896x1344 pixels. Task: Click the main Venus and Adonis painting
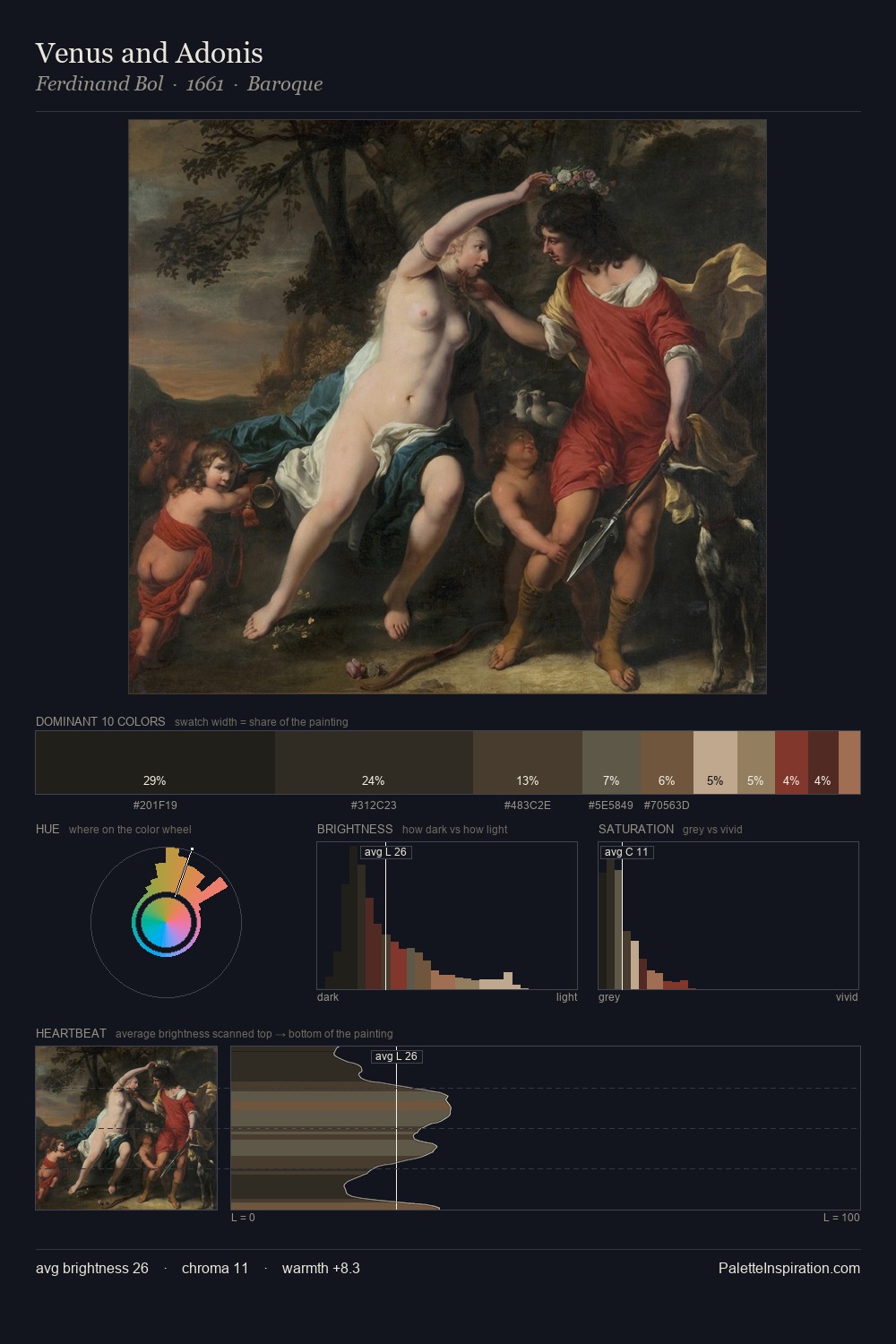point(447,407)
